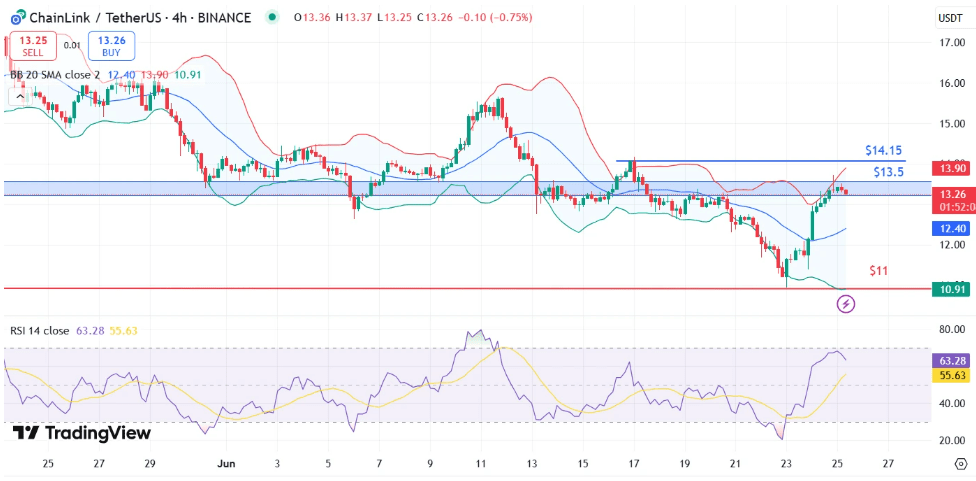Select the BB 20 SMA close 2 legend
The image size is (976, 481).
click(x=55, y=75)
